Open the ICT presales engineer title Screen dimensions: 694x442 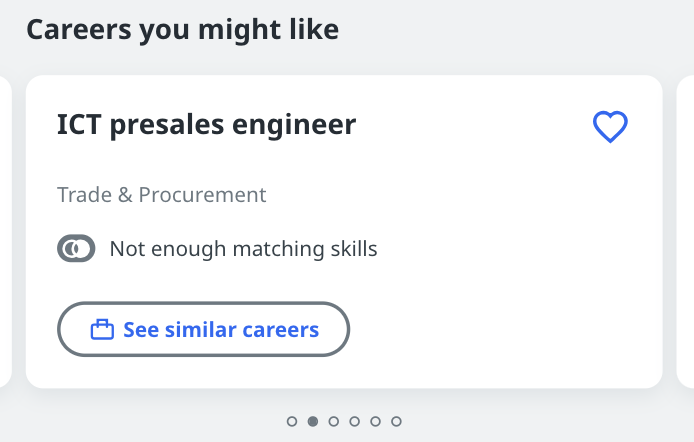tap(206, 125)
